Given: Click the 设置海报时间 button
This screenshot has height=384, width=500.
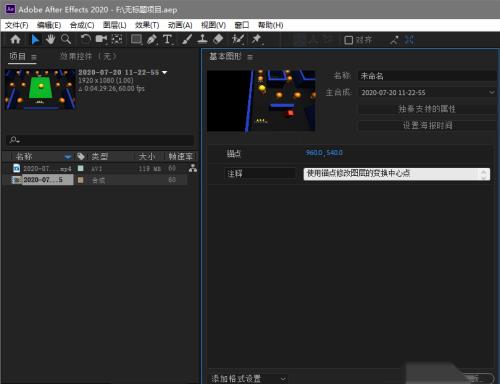Looking at the screenshot, I should 427,126.
